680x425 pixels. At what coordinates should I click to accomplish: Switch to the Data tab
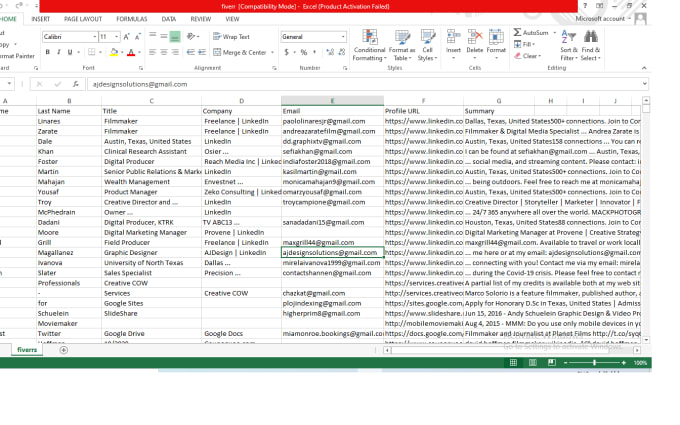[x=169, y=19]
